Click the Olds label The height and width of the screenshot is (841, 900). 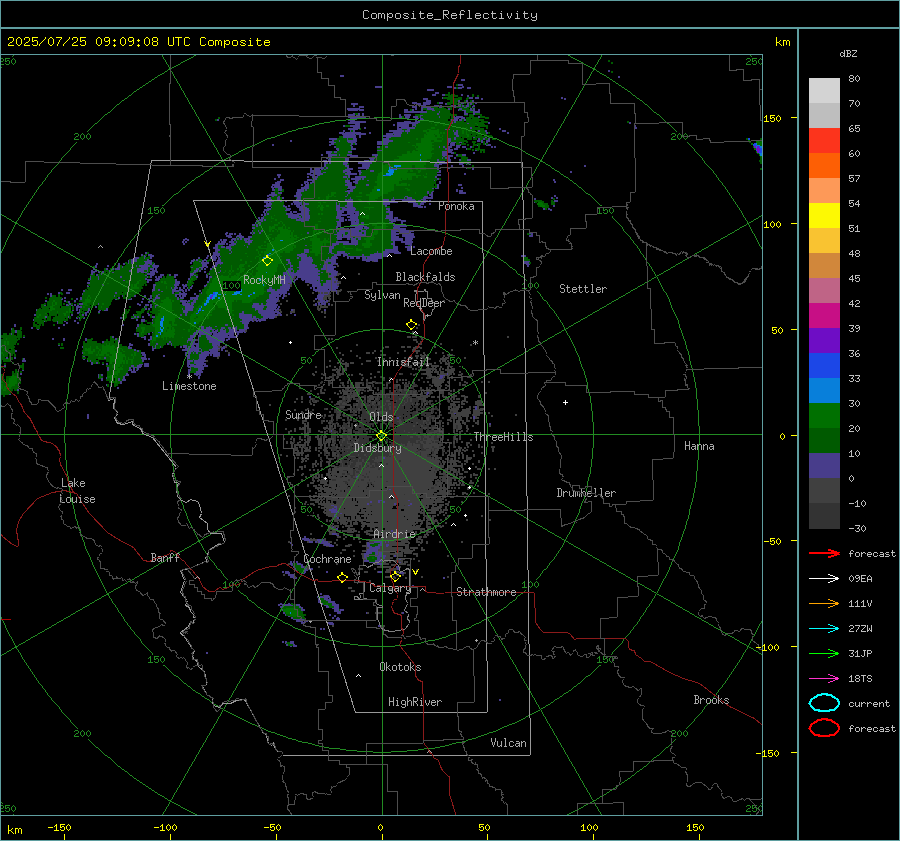point(381,417)
